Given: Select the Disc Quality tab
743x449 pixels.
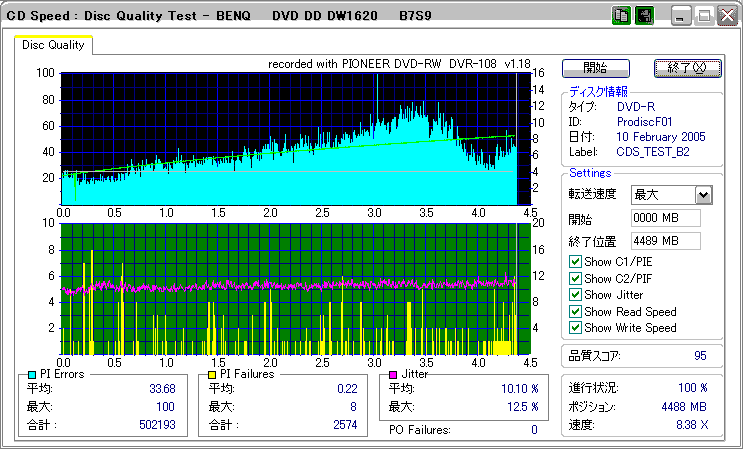Looking at the screenshot, I should pyautogui.click(x=53, y=45).
